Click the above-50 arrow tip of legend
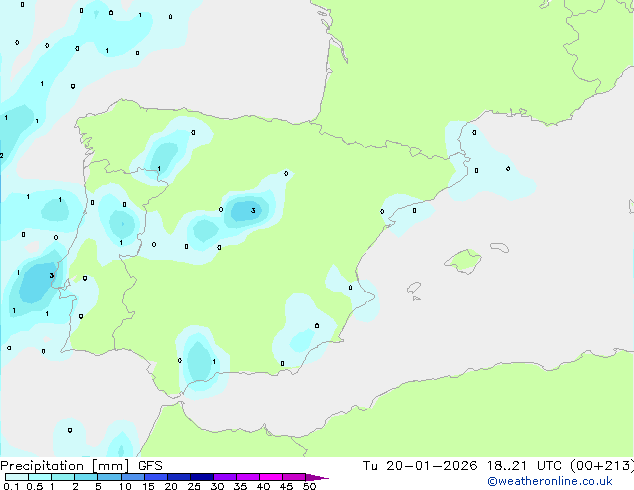Viewport: 634px width, 490px height. [317, 477]
